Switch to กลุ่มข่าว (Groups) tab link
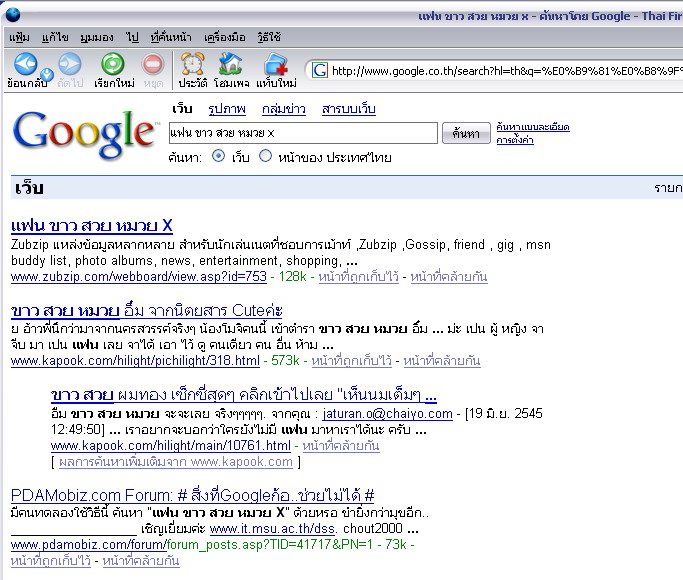 pyautogui.click(x=284, y=108)
